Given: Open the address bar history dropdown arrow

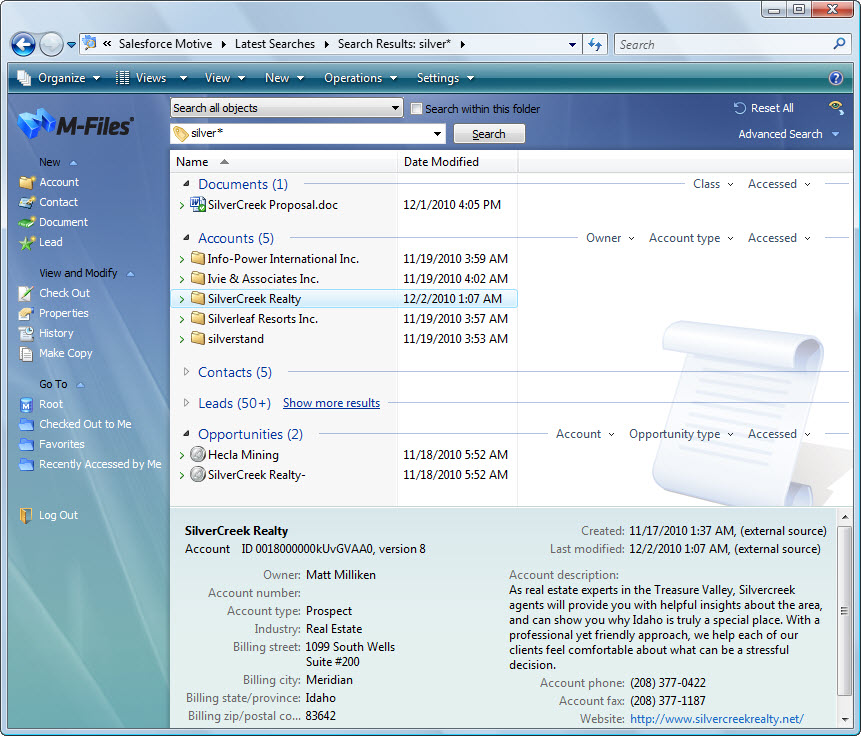Looking at the screenshot, I should tap(572, 44).
